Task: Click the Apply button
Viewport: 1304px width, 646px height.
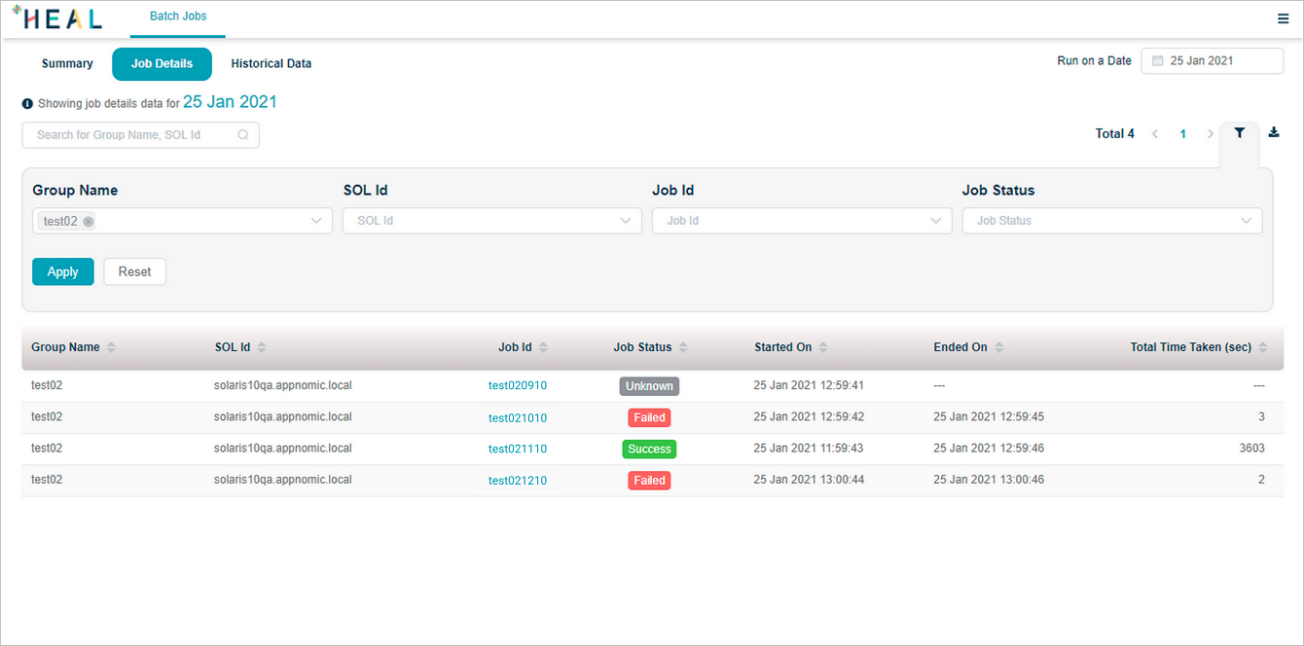Action: click(63, 272)
